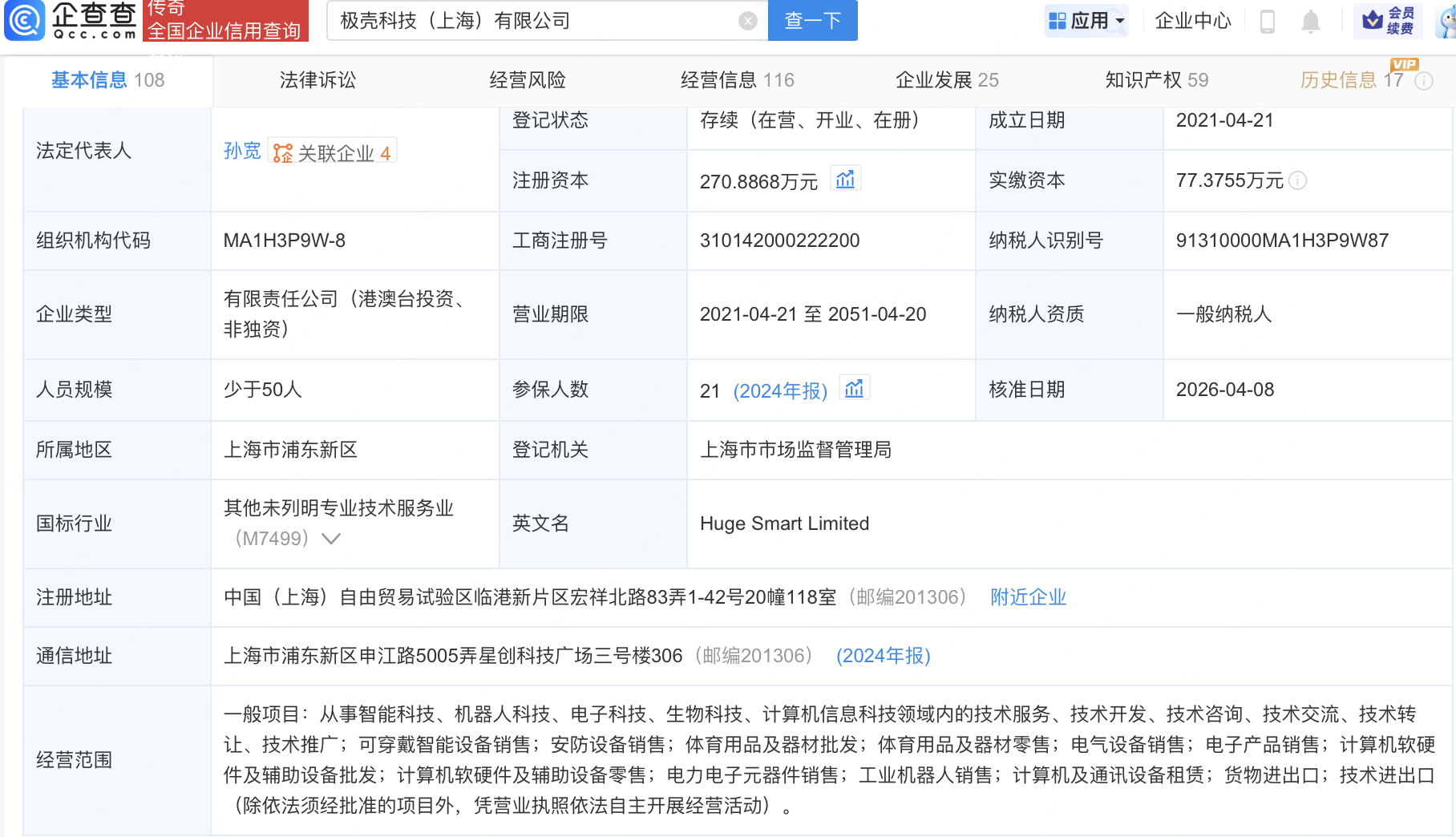Image resolution: width=1456 pixels, height=837 pixels.
Task: Click the 附近企业 link
Action: click(1028, 597)
